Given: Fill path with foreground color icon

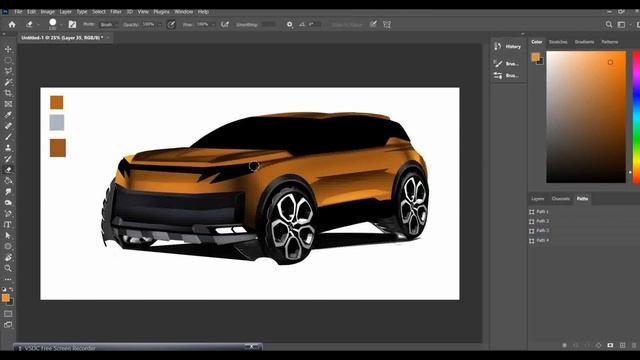Looking at the screenshot, I should [x=564, y=345].
